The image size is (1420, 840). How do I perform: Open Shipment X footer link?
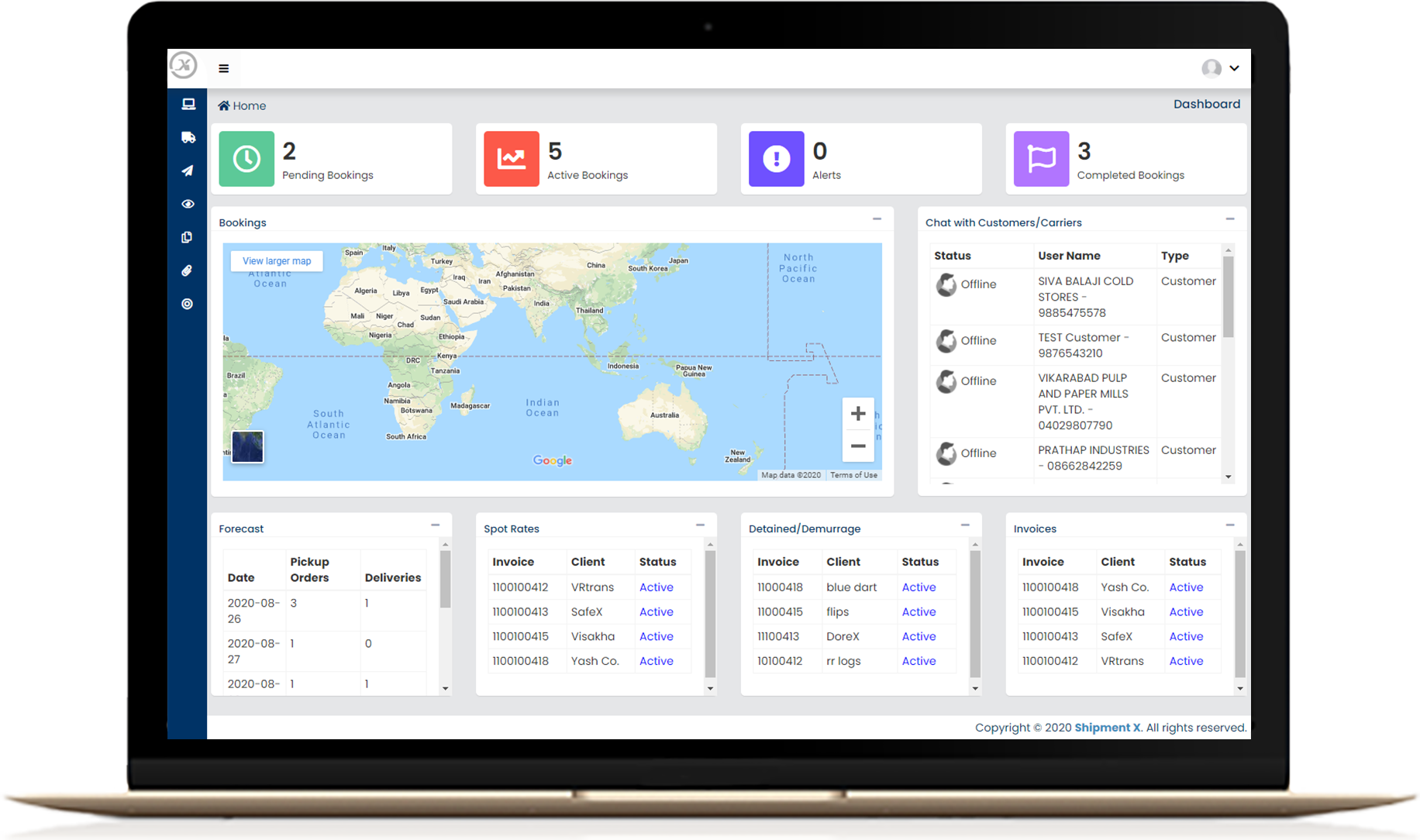pyautogui.click(x=1107, y=728)
